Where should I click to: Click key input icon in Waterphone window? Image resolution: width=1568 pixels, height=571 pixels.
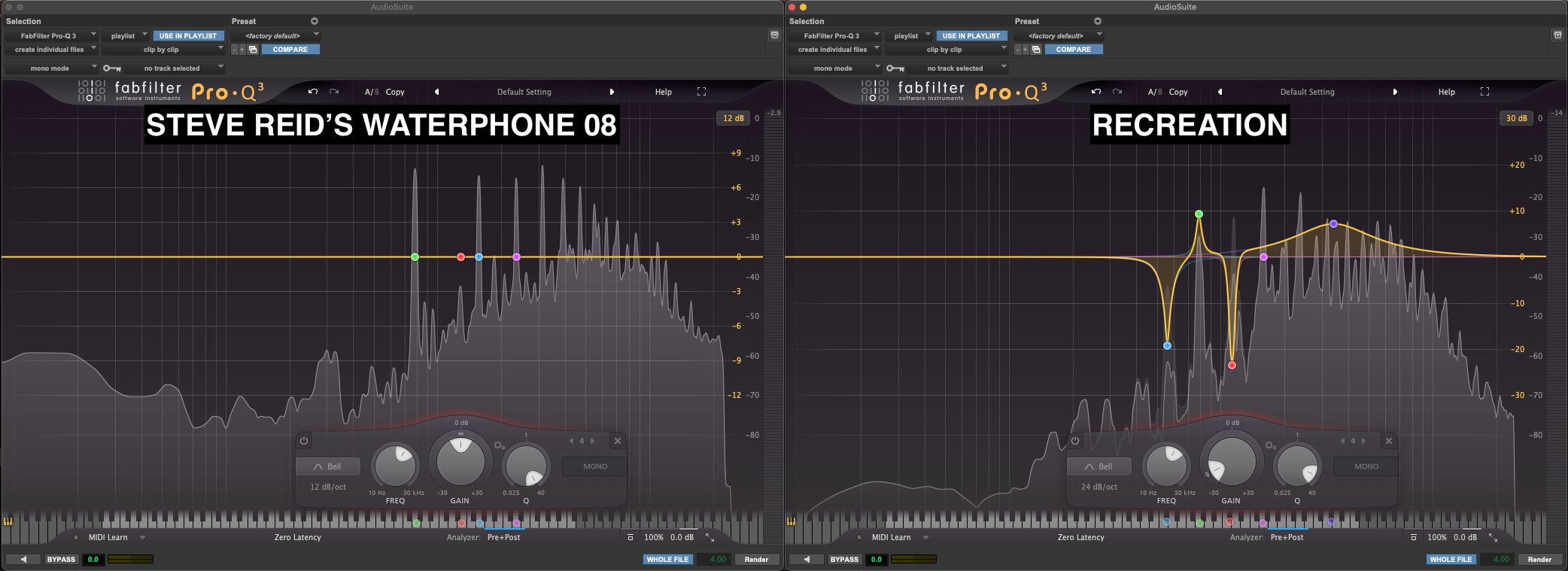coord(112,68)
